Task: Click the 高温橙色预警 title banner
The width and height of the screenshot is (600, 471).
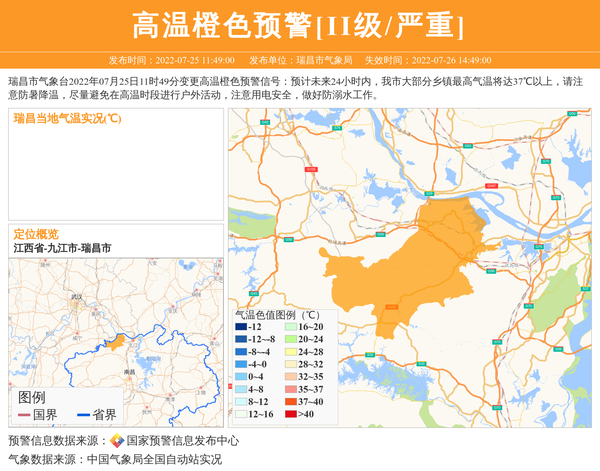Action: tap(299, 25)
